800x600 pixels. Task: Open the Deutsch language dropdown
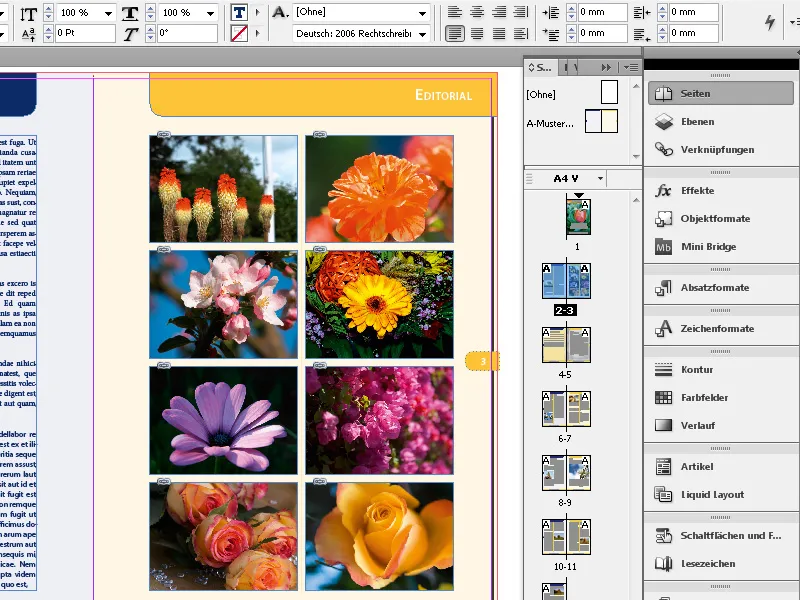[x=422, y=34]
